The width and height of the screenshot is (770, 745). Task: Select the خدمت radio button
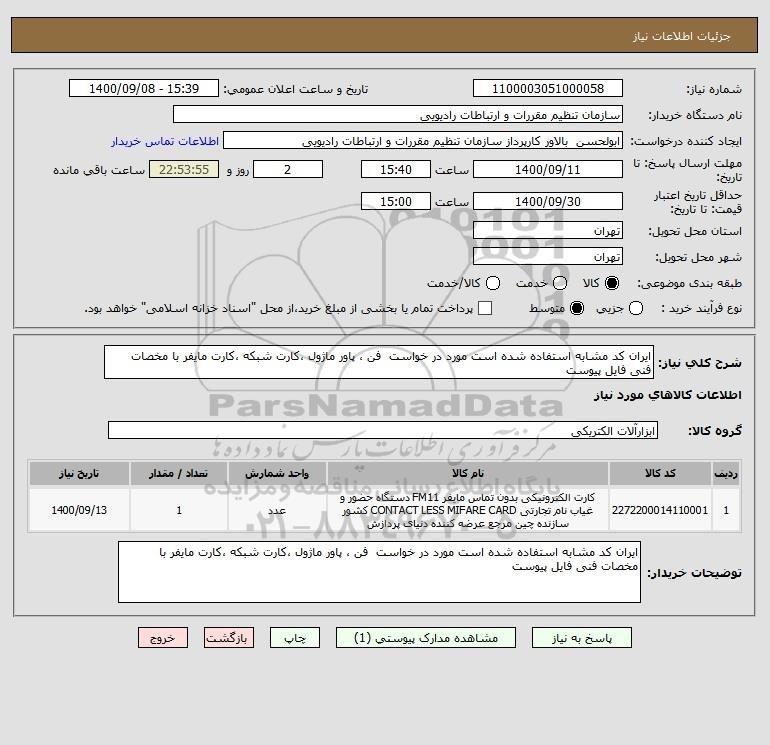[x=560, y=283]
